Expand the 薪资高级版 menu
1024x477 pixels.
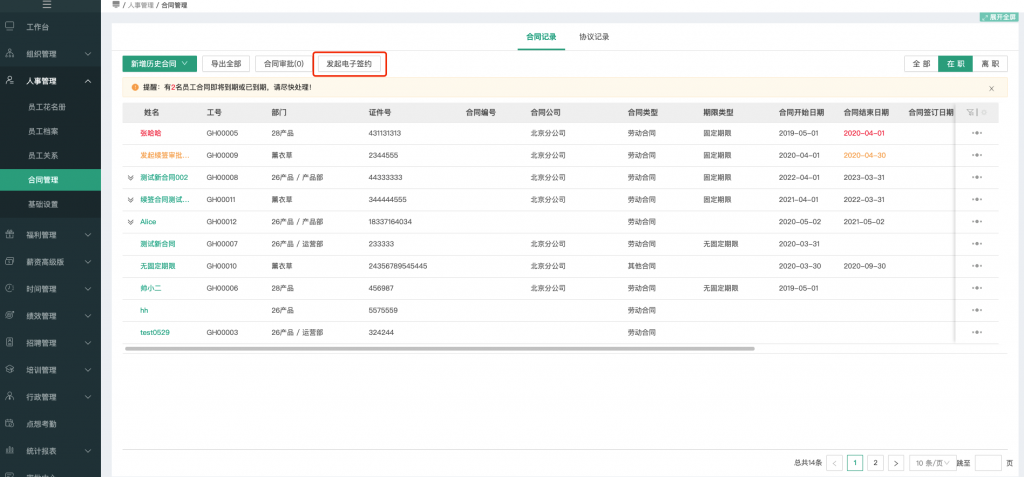click(x=88, y=261)
